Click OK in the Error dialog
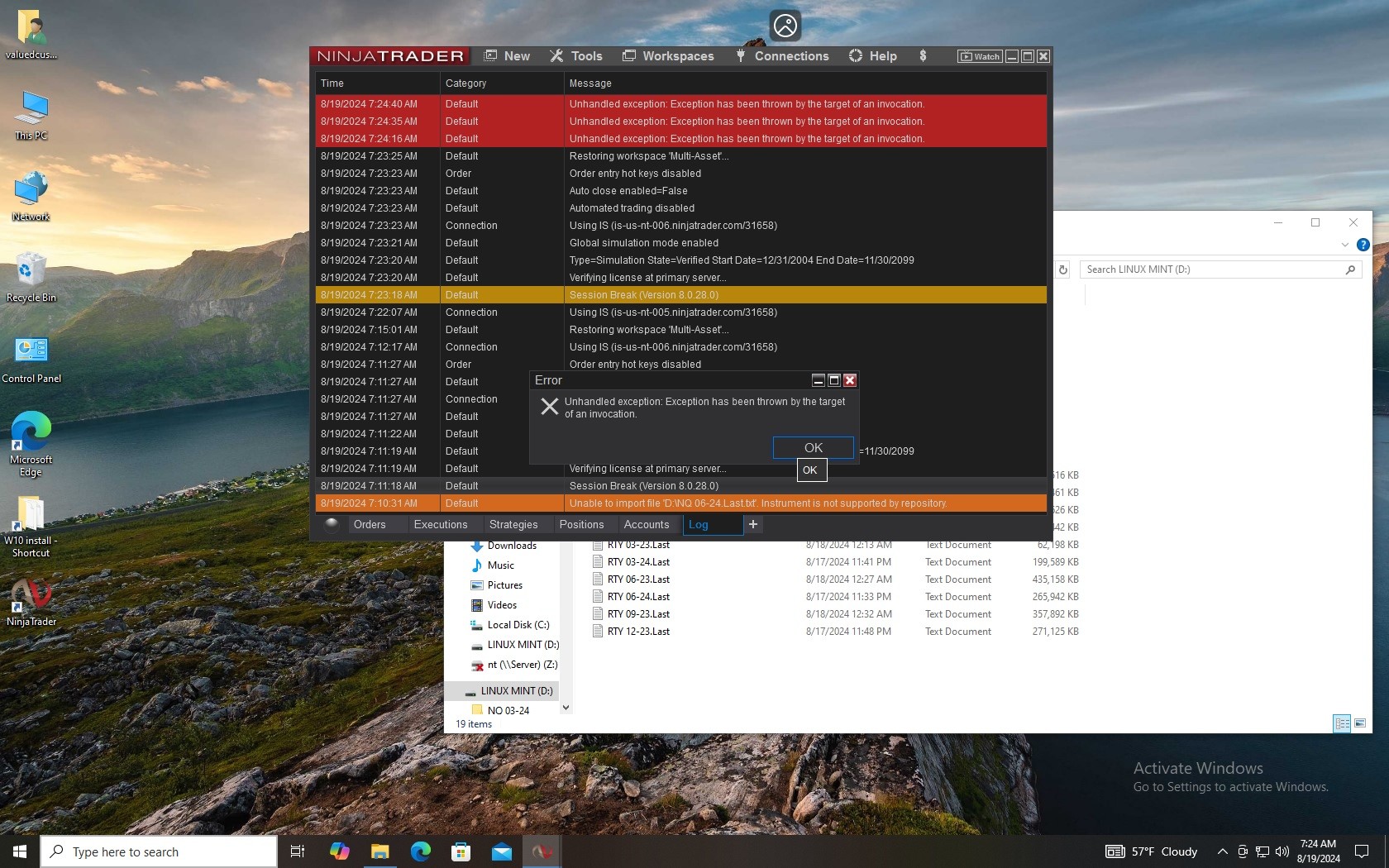Screen dimensions: 1389x868 [814, 447]
